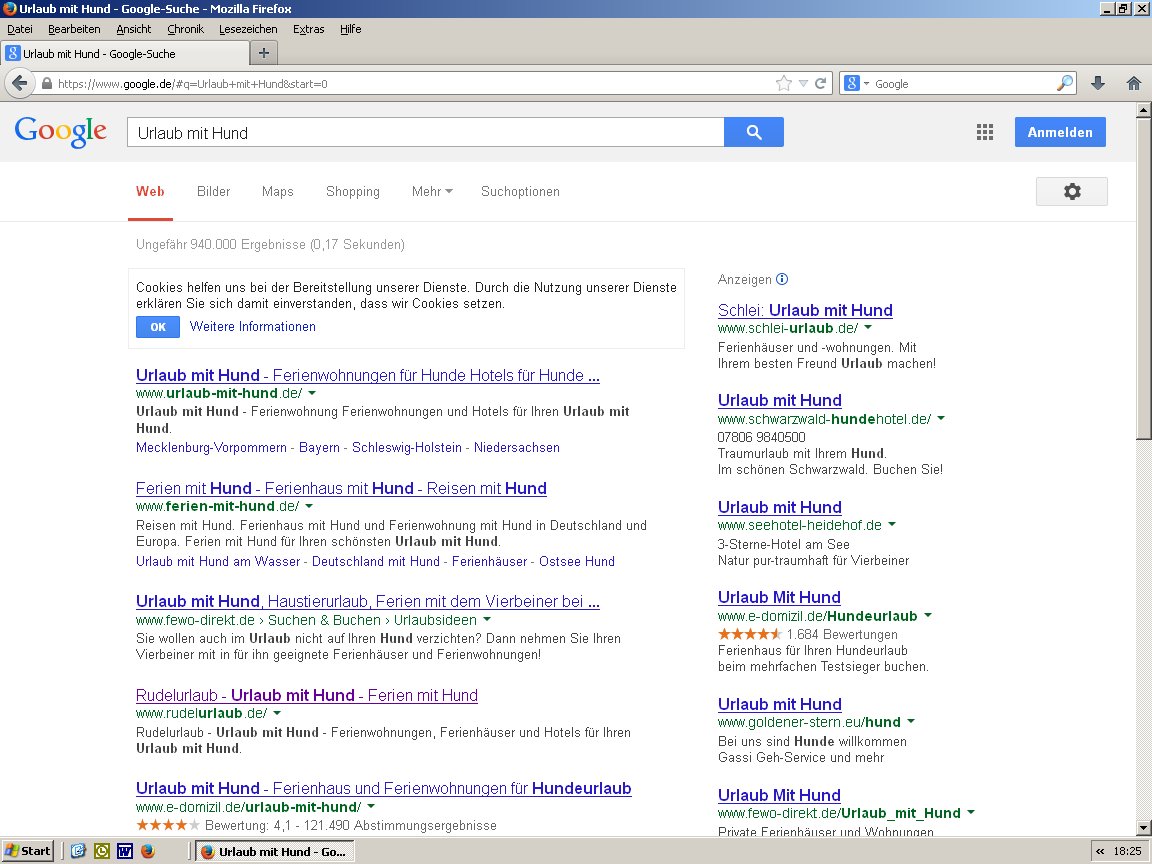Click the page scrollbar up arrow
Image resolution: width=1152 pixels, height=864 pixels.
point(1144,111)
